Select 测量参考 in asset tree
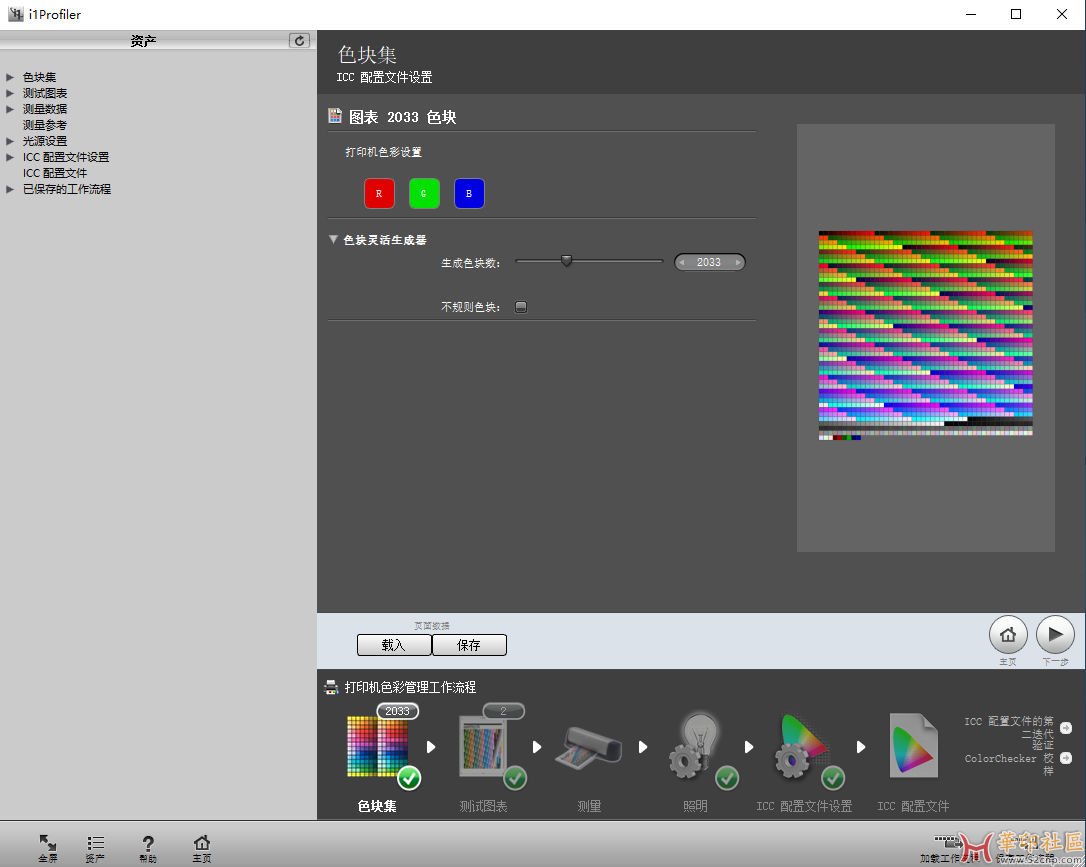 tap(45, 125)
